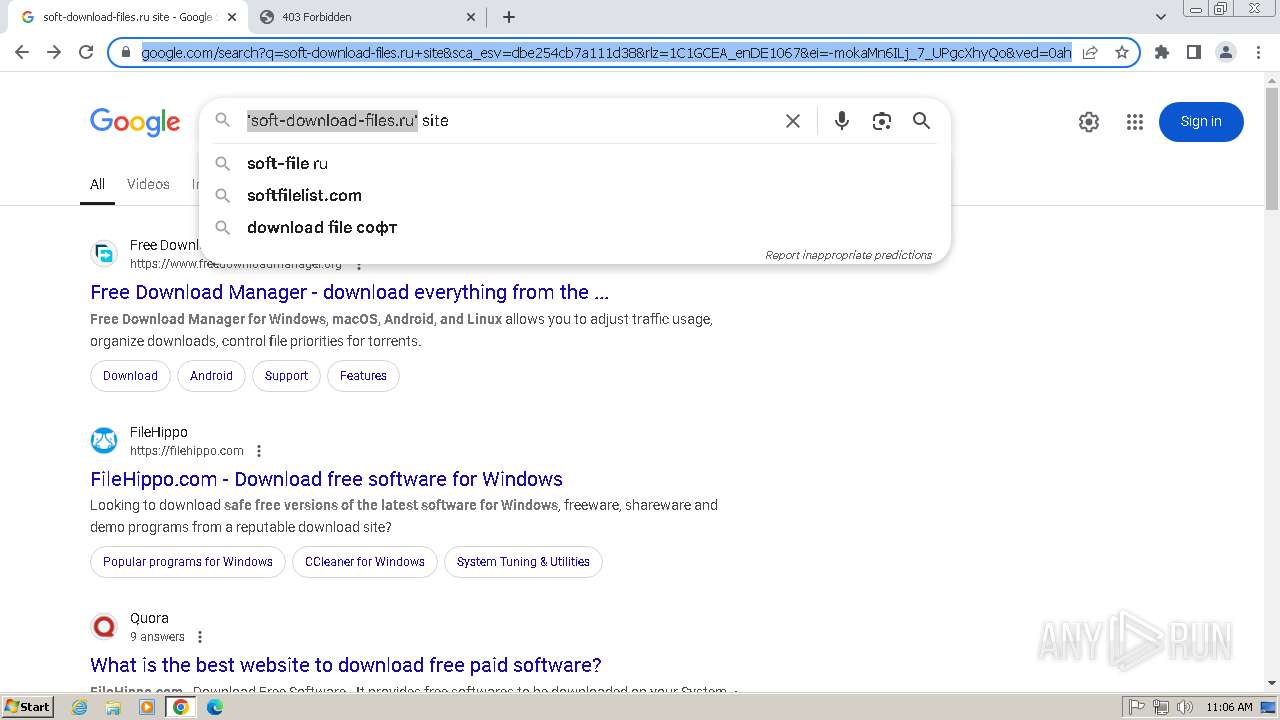The height and width of the screenshot is (720, 1280).
Task: Open Features sitelink chip
Action: [363, 376]
